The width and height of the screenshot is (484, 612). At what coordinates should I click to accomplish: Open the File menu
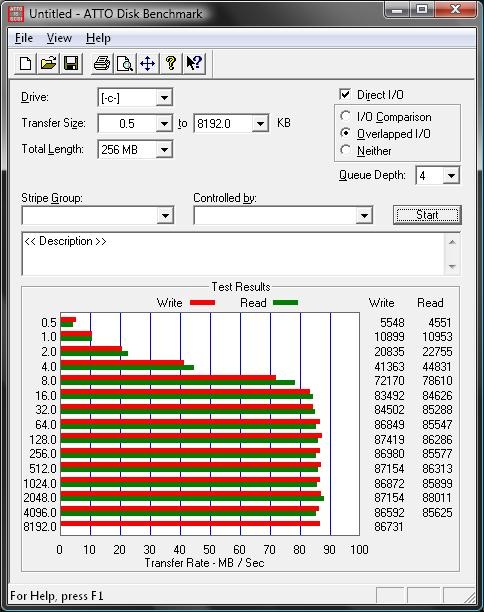[24, 38]
